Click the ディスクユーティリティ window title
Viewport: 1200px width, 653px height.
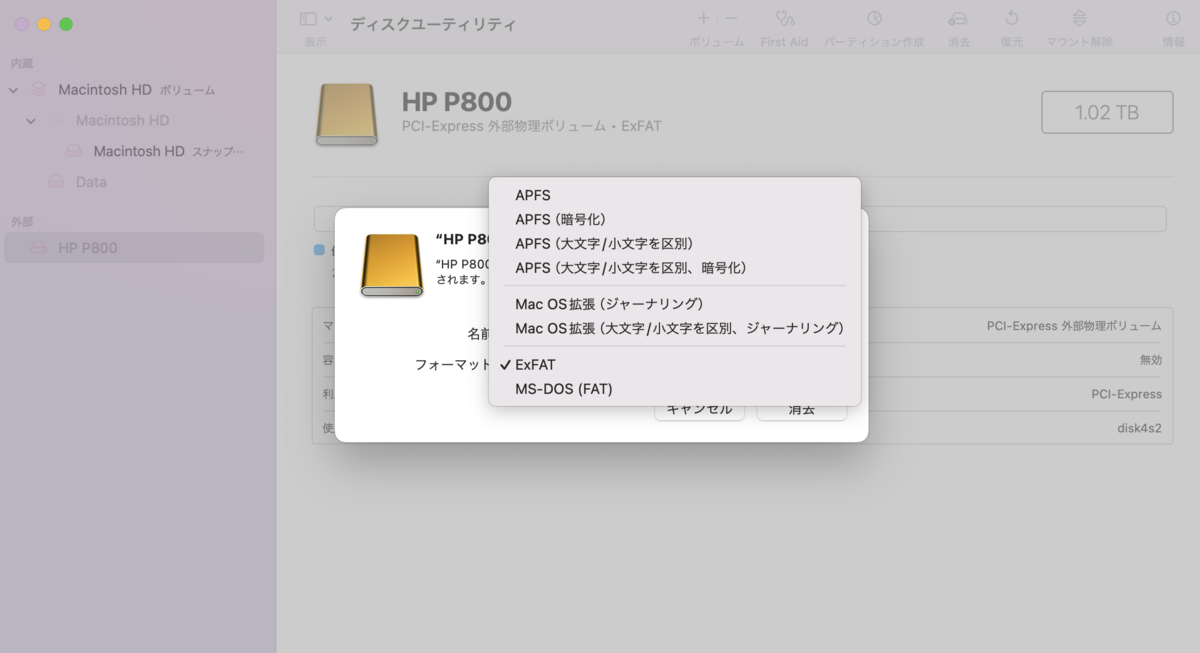[433, 24]
